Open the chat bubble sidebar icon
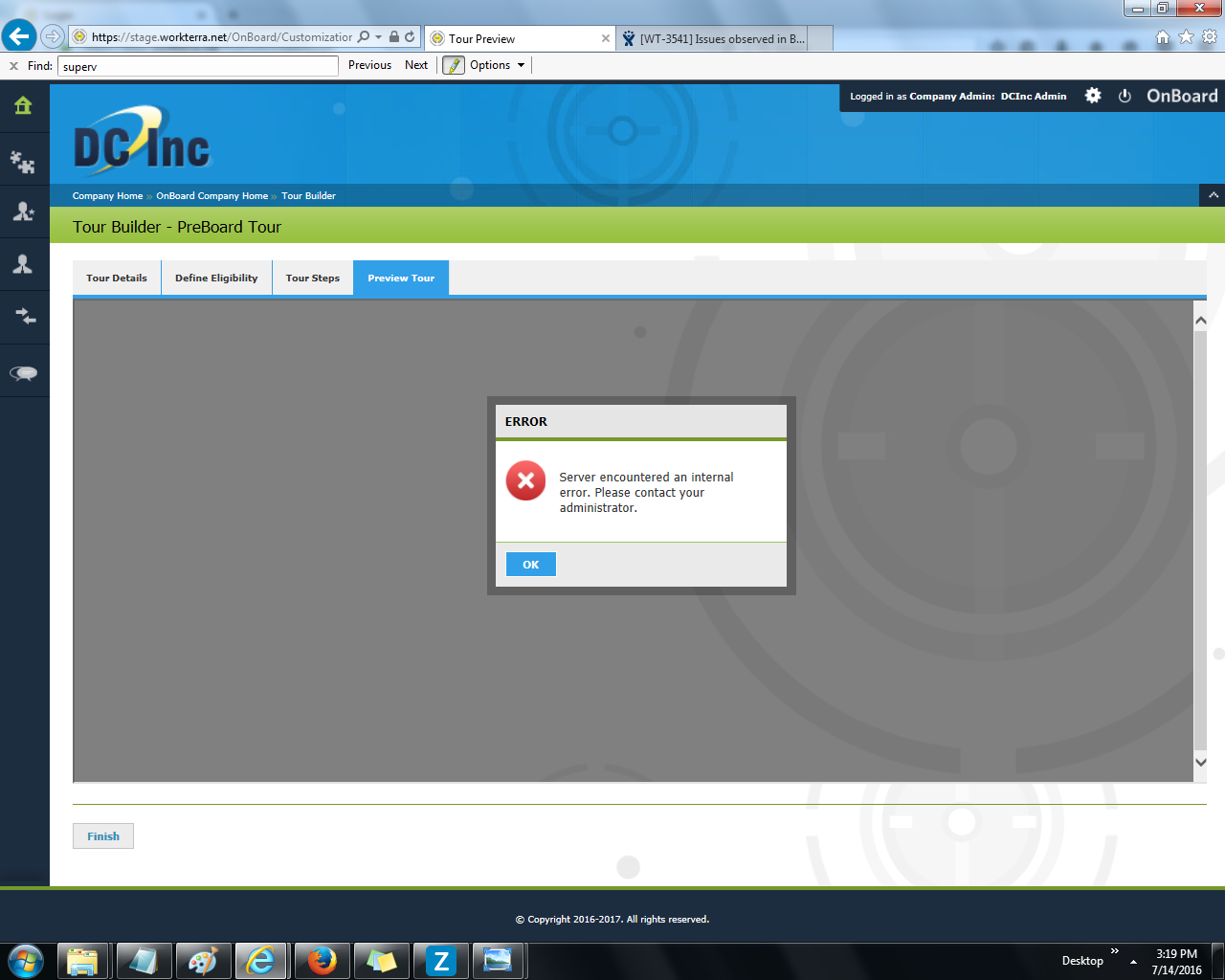This screenshot has width=1225, height=980. [x=24, y=372]
